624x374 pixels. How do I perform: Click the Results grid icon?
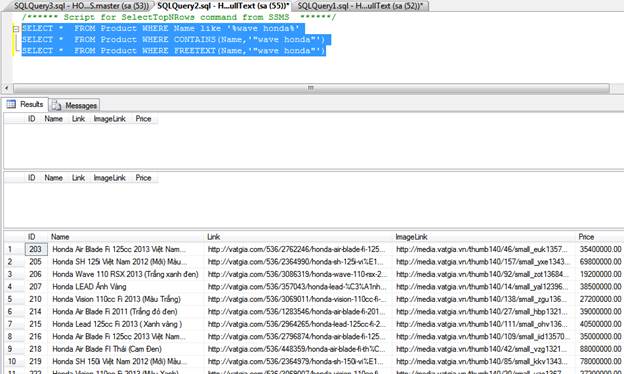(11, 104)
